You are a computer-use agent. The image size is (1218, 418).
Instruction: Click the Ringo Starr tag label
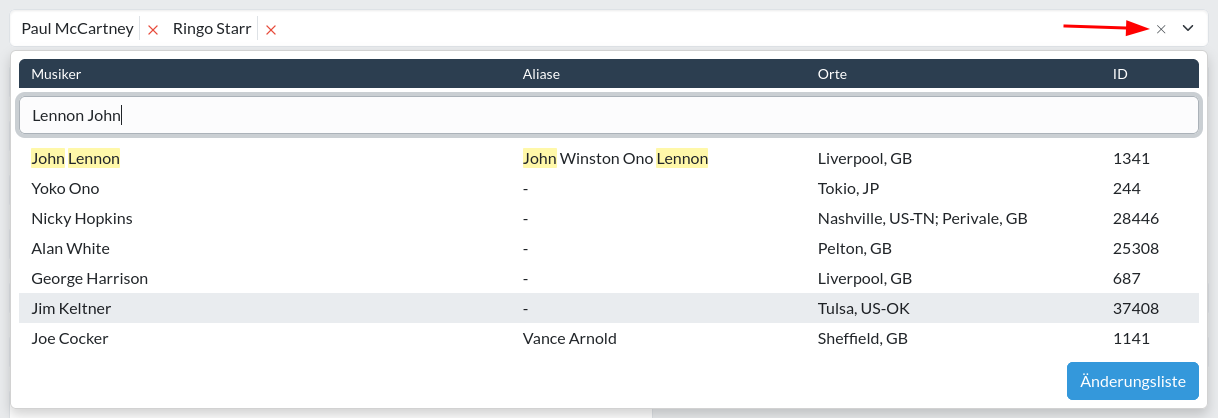pyautogui.click(x=212, y=29)
